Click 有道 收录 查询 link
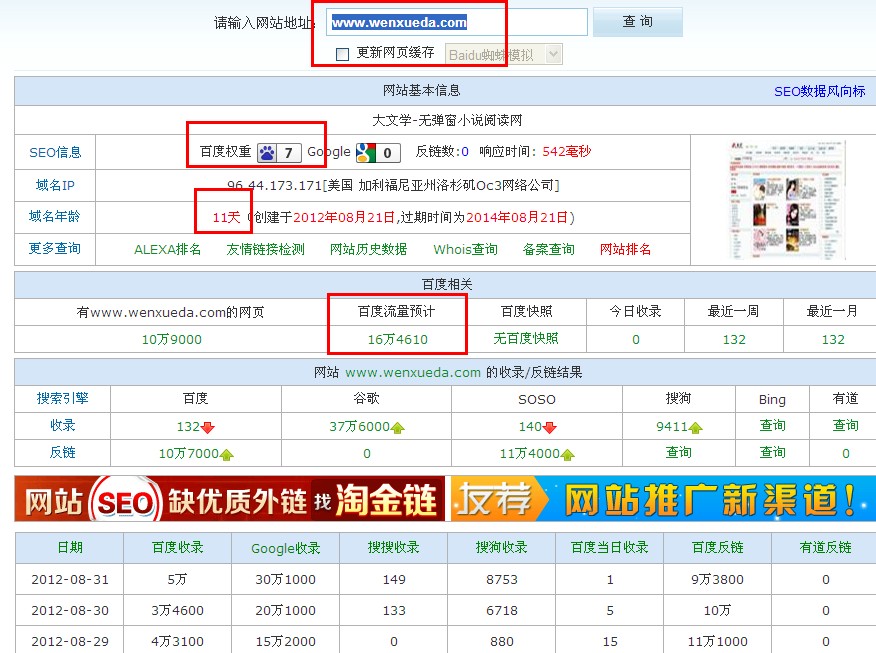The height and width of the screenshot is (653, 876). coord(846,426)
